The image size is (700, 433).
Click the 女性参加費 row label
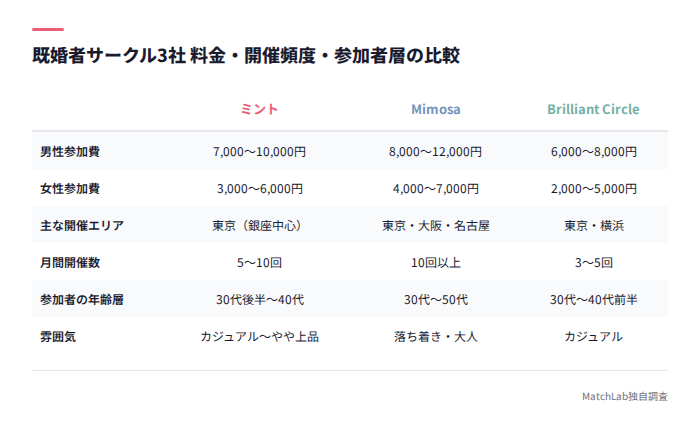click(70, 188)
